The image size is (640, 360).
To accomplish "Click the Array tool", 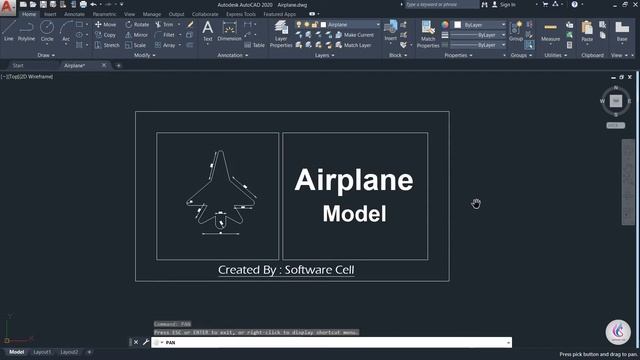I will click(165, 45).
